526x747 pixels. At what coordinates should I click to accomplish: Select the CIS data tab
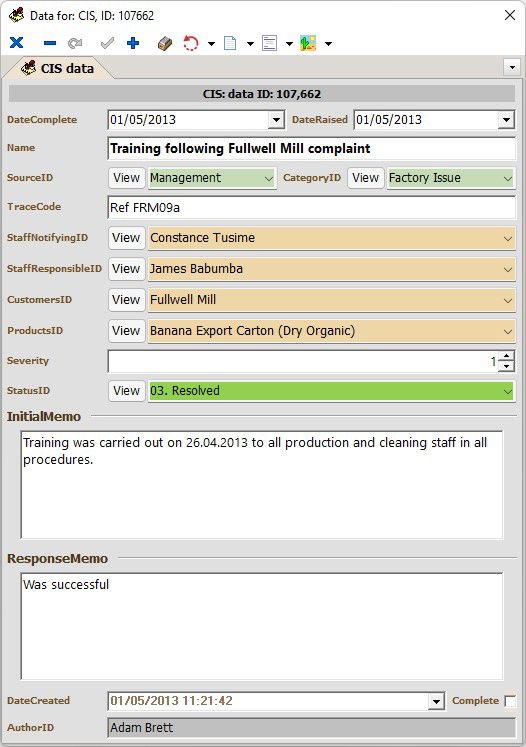coord(58,69)
